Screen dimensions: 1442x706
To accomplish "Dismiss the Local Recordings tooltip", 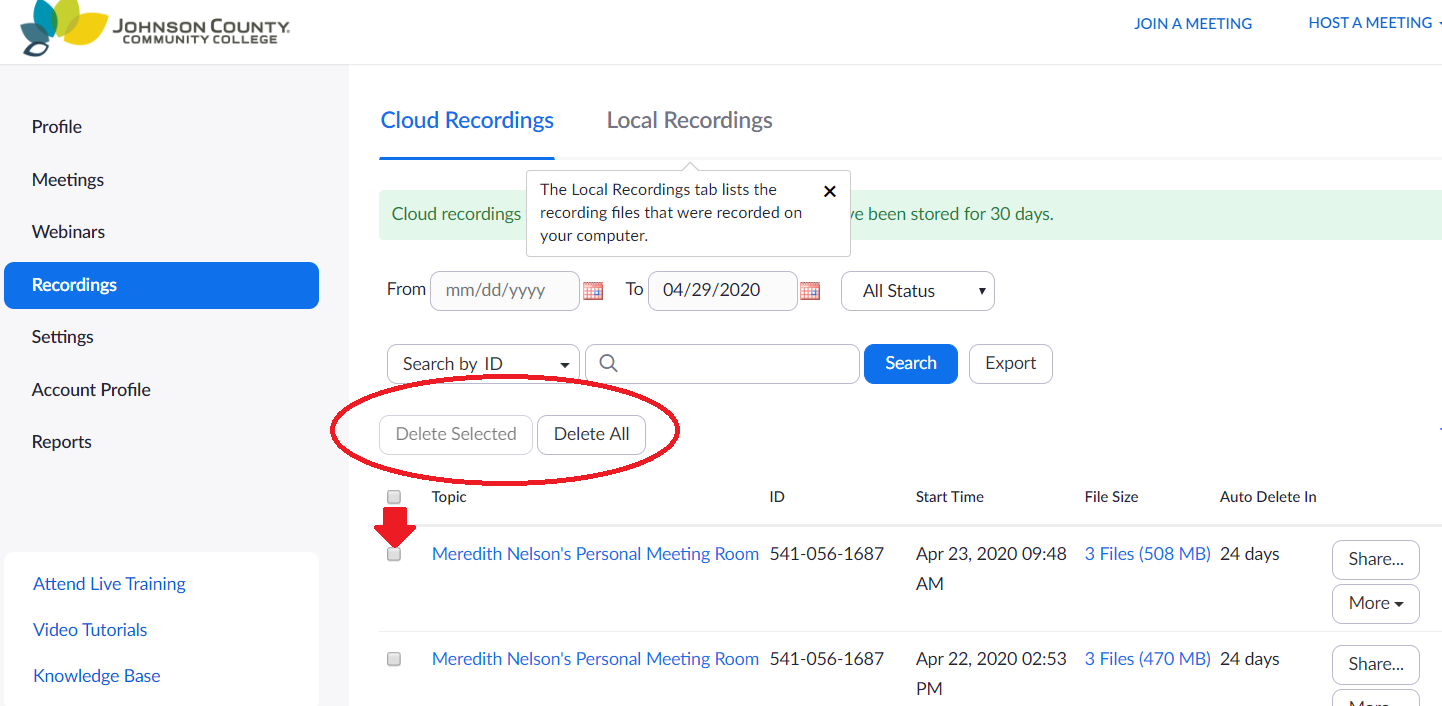I will coord(830,190).
